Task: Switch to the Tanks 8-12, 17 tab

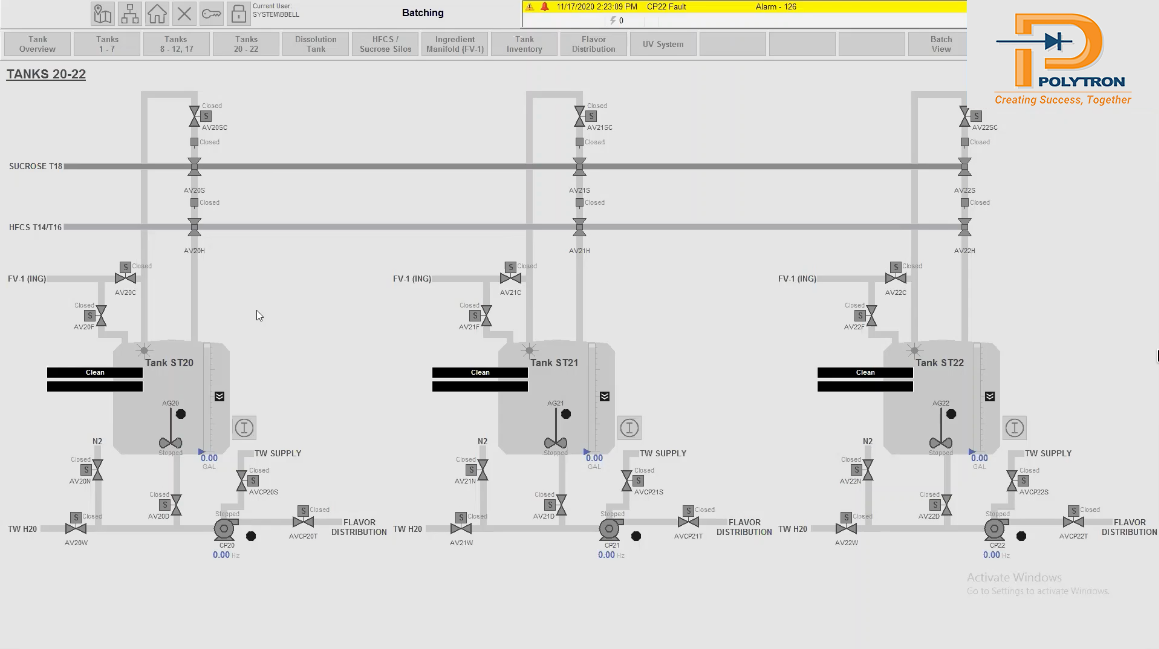Action: (x=175, y=43)
